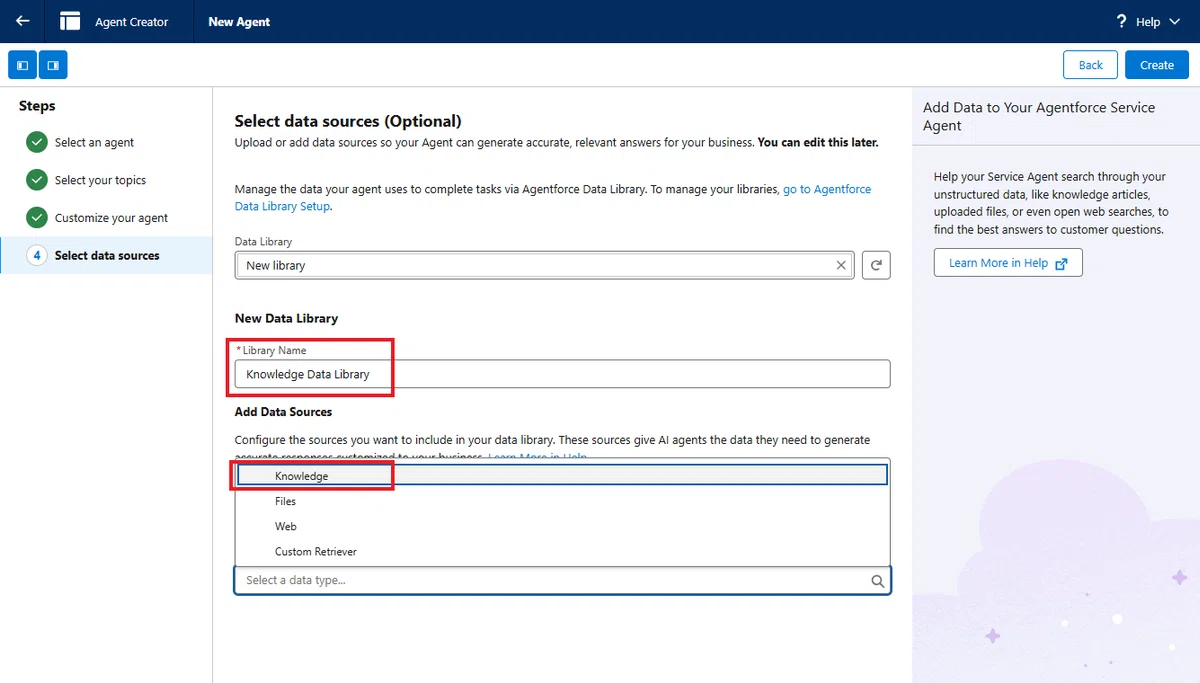The image size is (1200, 683).
Task: Select Knowledge from the data type list
Action: [562, 476]
